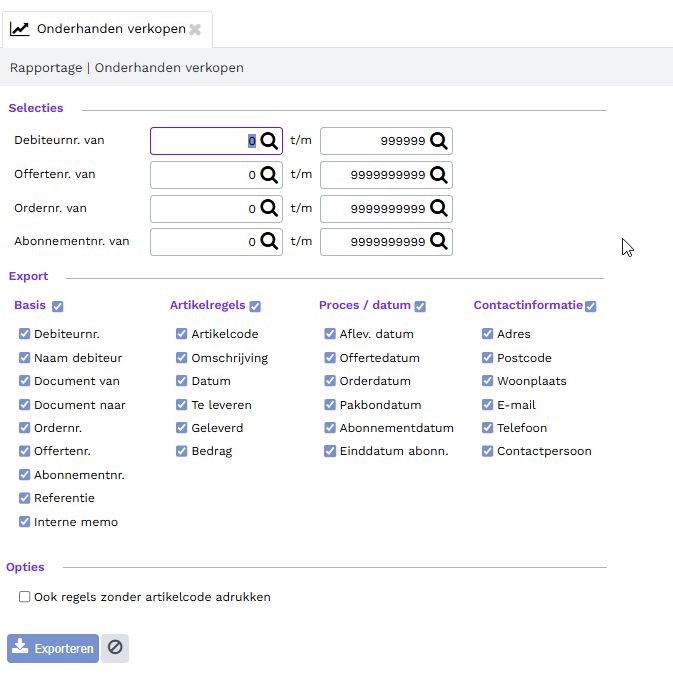Enable Ook regels zonder artikelcode adrukken
Image resolution: width=673 pixels, height=690 pixels.
pos(24,597)
